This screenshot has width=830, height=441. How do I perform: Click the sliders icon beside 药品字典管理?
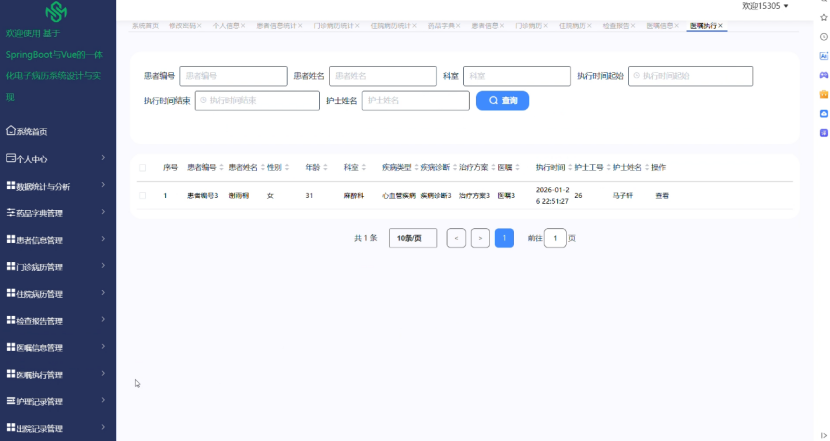click(x=11, y=212)
